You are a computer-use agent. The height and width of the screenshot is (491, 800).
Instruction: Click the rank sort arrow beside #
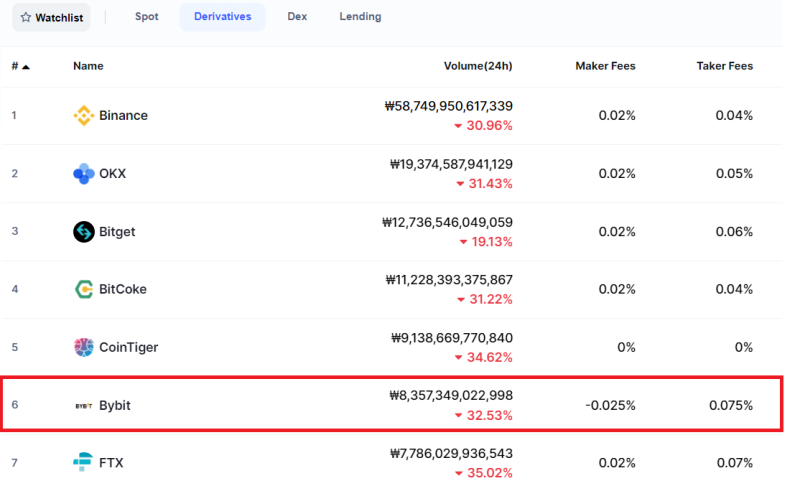pos(26,67)
